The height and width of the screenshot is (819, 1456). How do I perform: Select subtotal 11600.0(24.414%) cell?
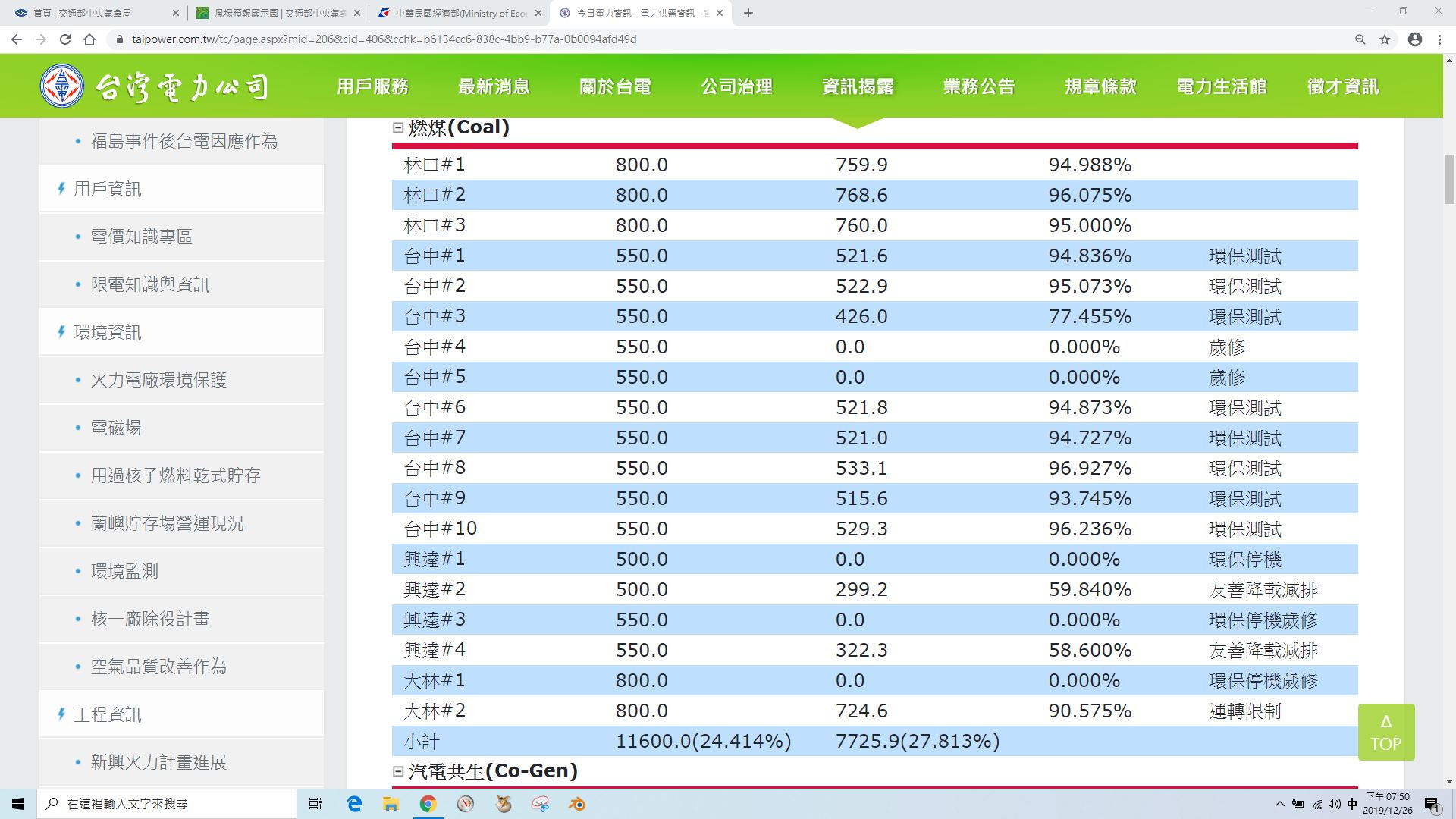[703, 741]
